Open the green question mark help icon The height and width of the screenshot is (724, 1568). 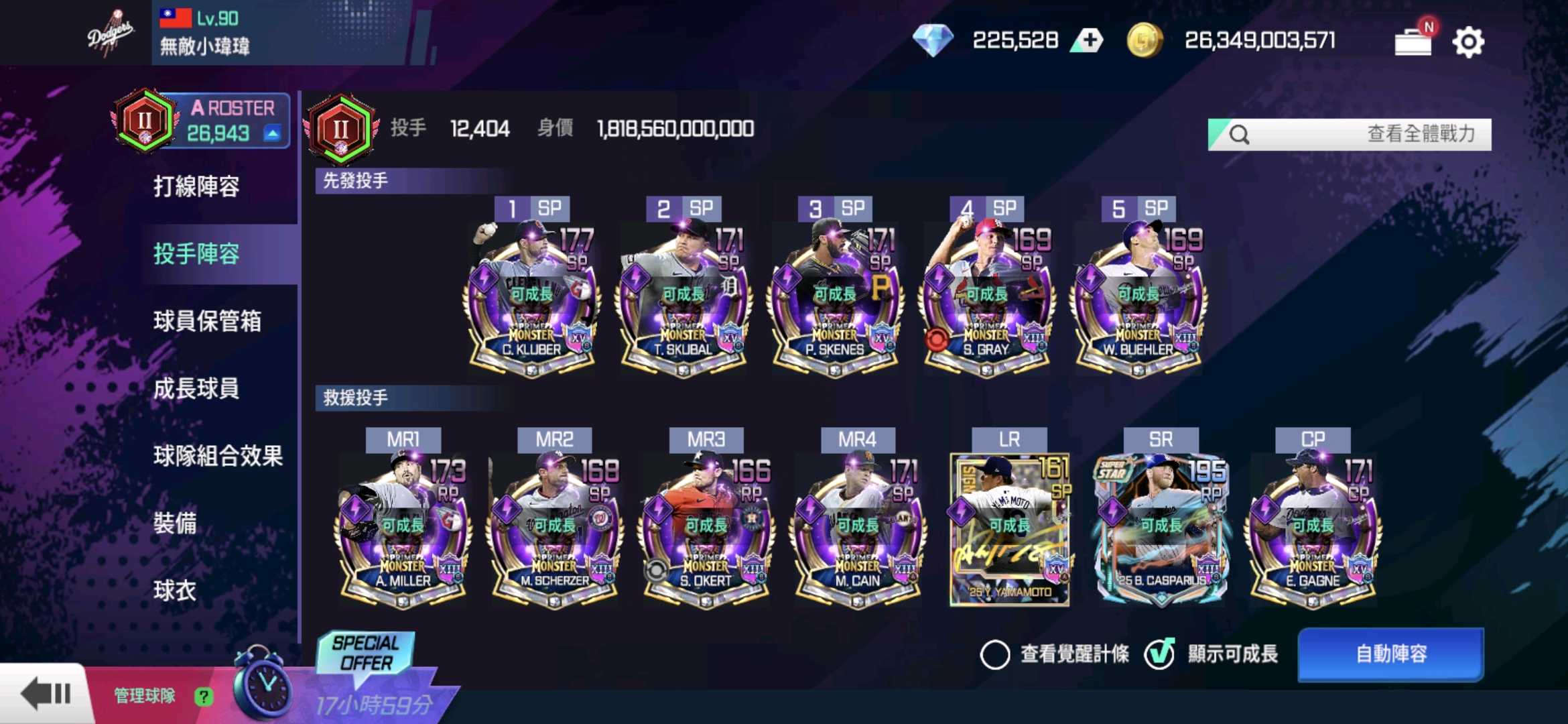203,697
